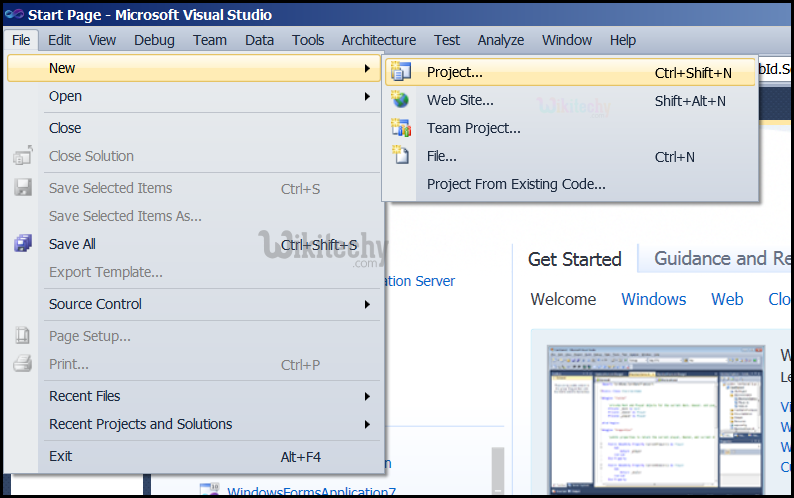
Task: Open the WindowsFormsApplication7 recent project link
Action: point(311,491)
